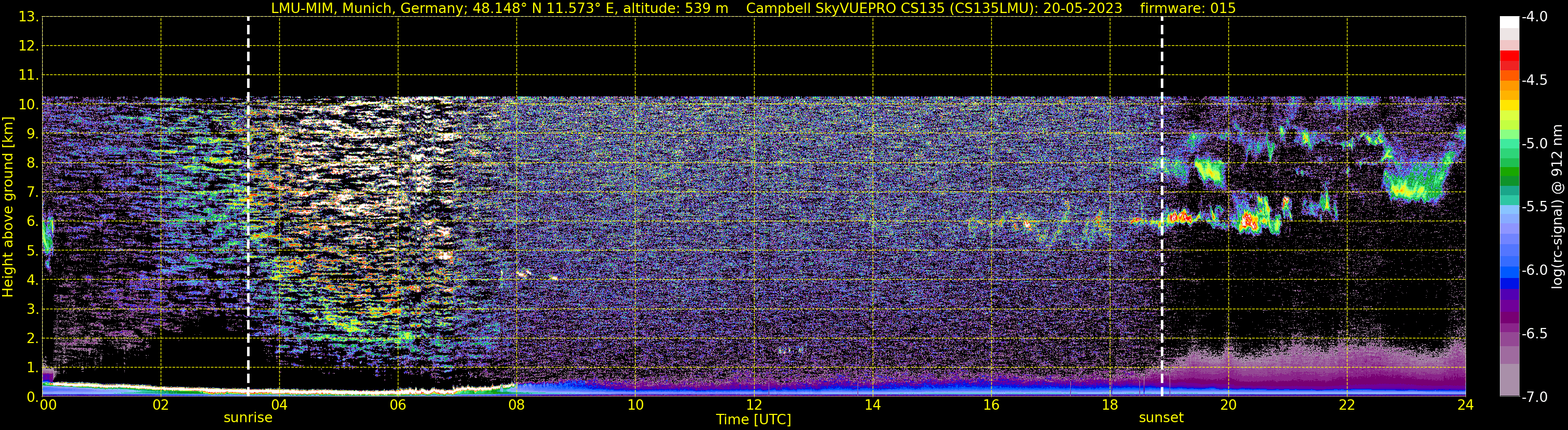Click the dashed sunset marker line
1568x430 pixels.
(x=1162, y=207)
